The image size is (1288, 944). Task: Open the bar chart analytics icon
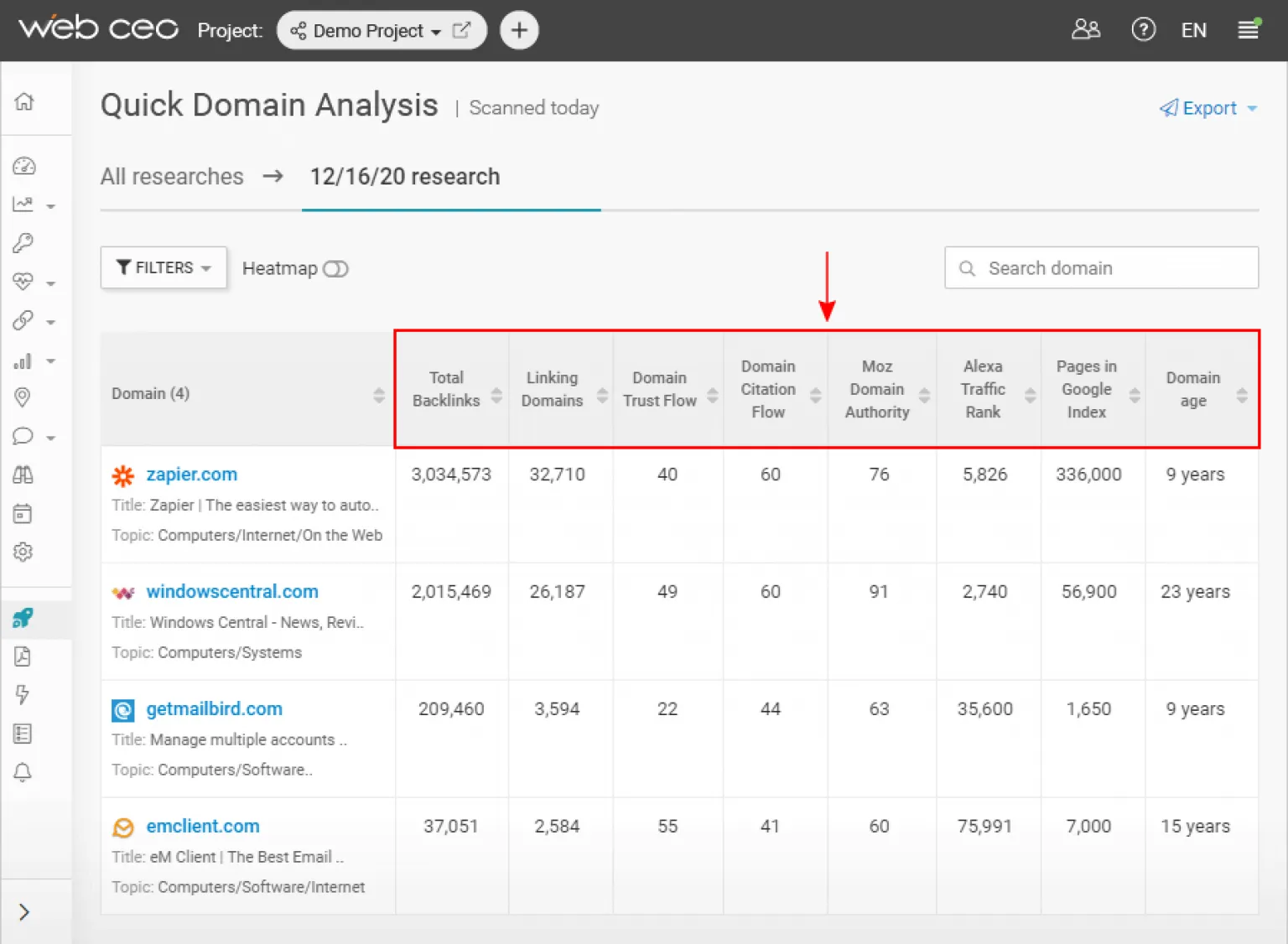[x=23, y=360]
